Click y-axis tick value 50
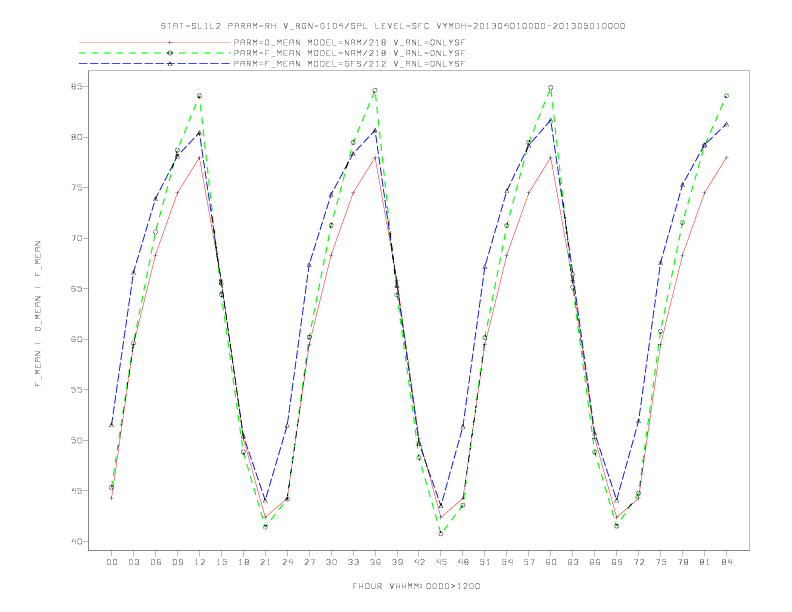 pos(76,440)
